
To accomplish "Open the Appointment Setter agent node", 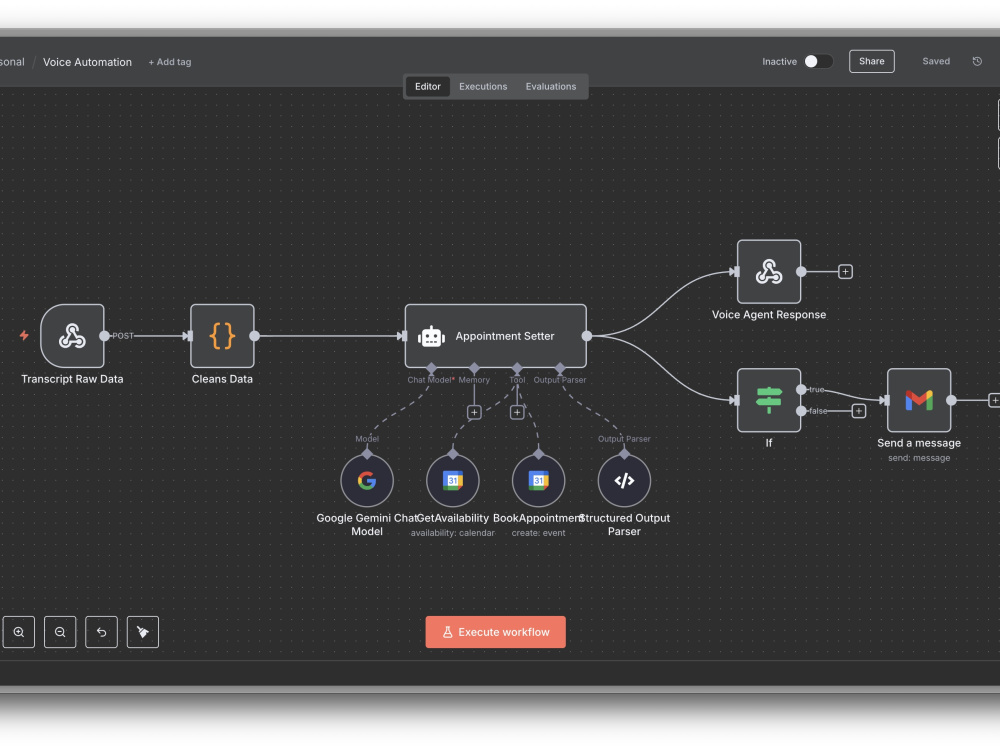I will click(496, 335).
